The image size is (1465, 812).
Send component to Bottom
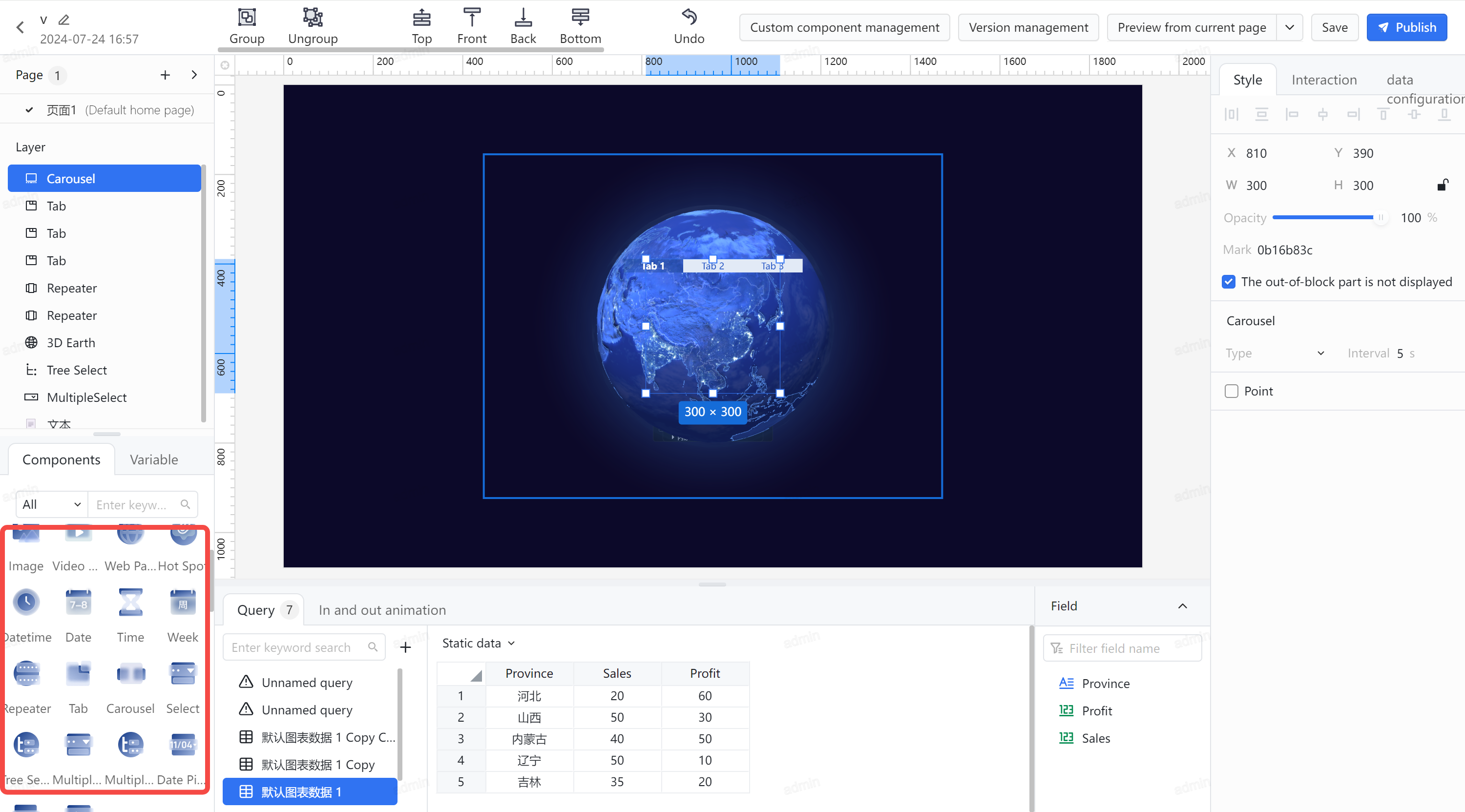click(x=580, y=26)
